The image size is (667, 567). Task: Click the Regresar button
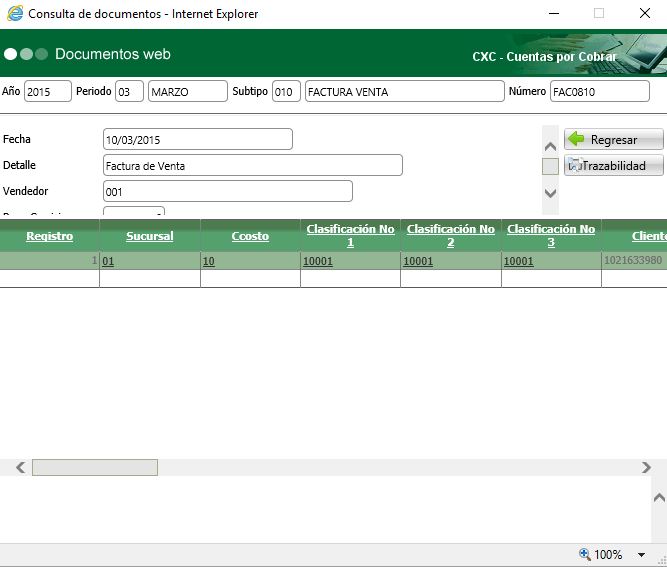click(613, 140)
